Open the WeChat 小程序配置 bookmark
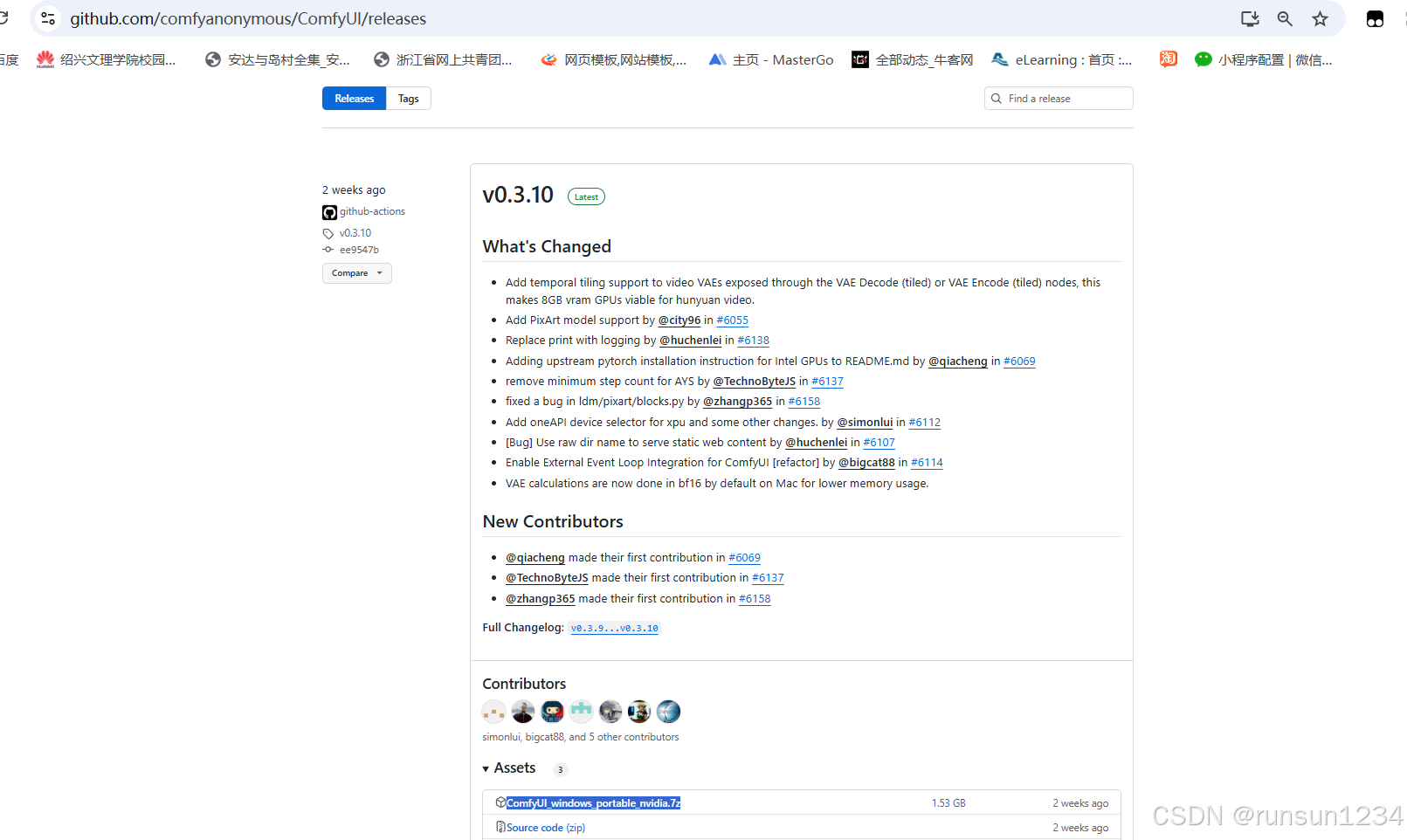This screenshot has width=1407, height=840. click(x=1264, y=59)
